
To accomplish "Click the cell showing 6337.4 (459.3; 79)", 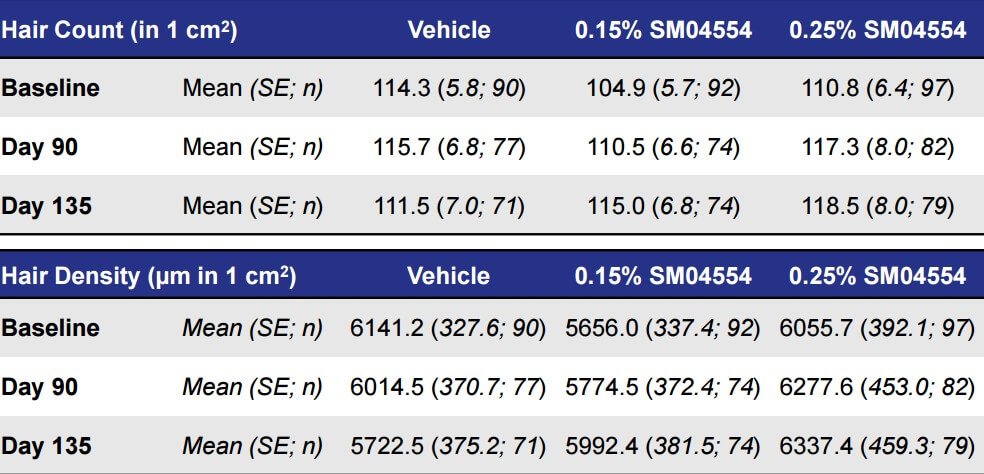I will [877, 446].
